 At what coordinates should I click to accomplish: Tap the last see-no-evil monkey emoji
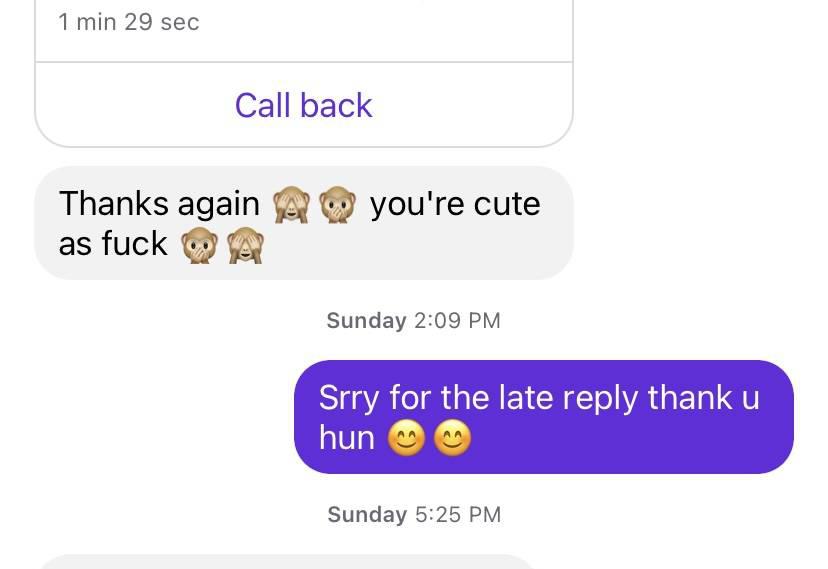(x=245, y=245)
